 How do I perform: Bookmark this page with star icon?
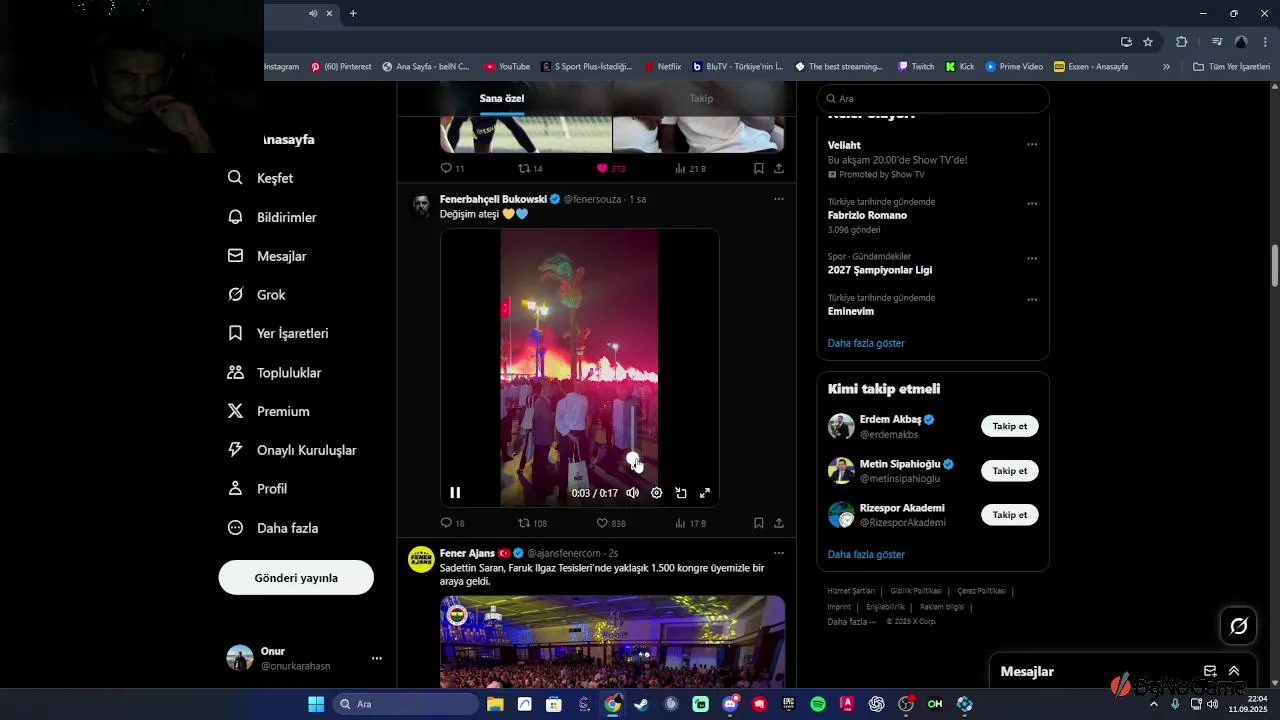pos(1148,42)
